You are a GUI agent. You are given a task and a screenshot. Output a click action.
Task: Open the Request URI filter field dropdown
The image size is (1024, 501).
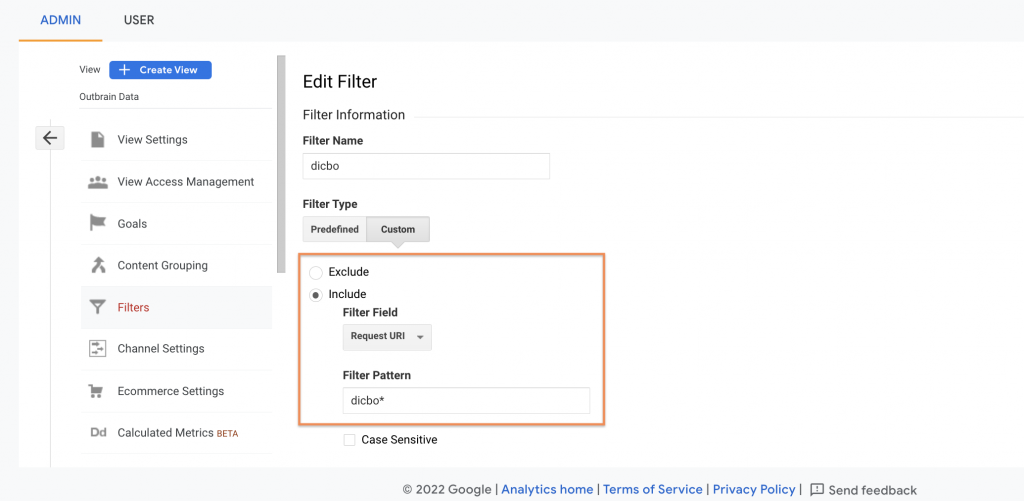click(x=387, y=337)
